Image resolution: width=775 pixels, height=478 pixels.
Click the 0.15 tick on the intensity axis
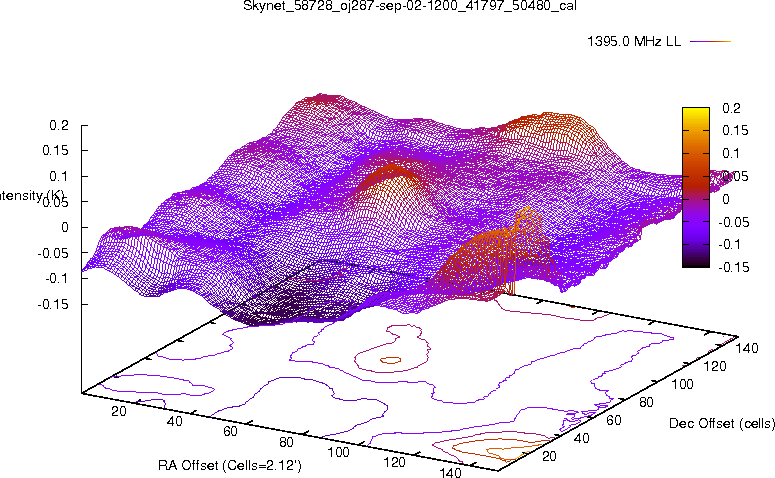55,150
